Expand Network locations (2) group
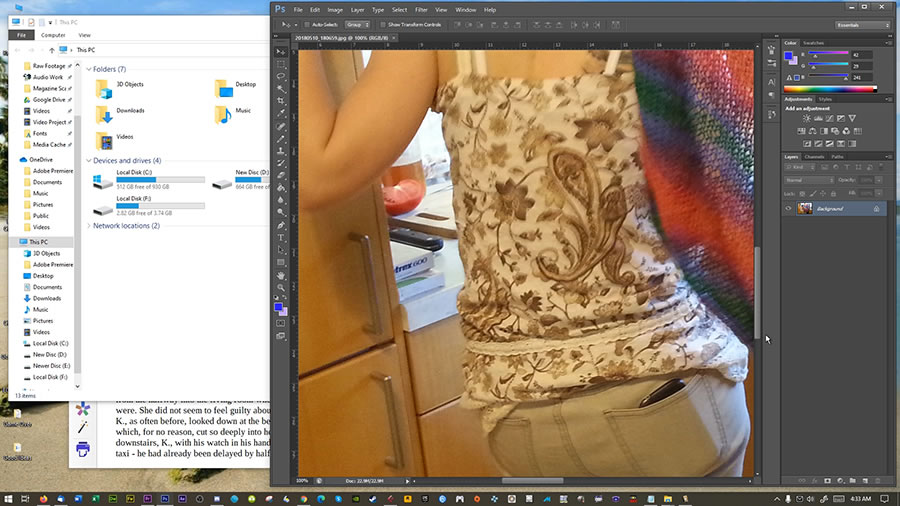This screenshot has height=506, width=900. click(89, 226)
